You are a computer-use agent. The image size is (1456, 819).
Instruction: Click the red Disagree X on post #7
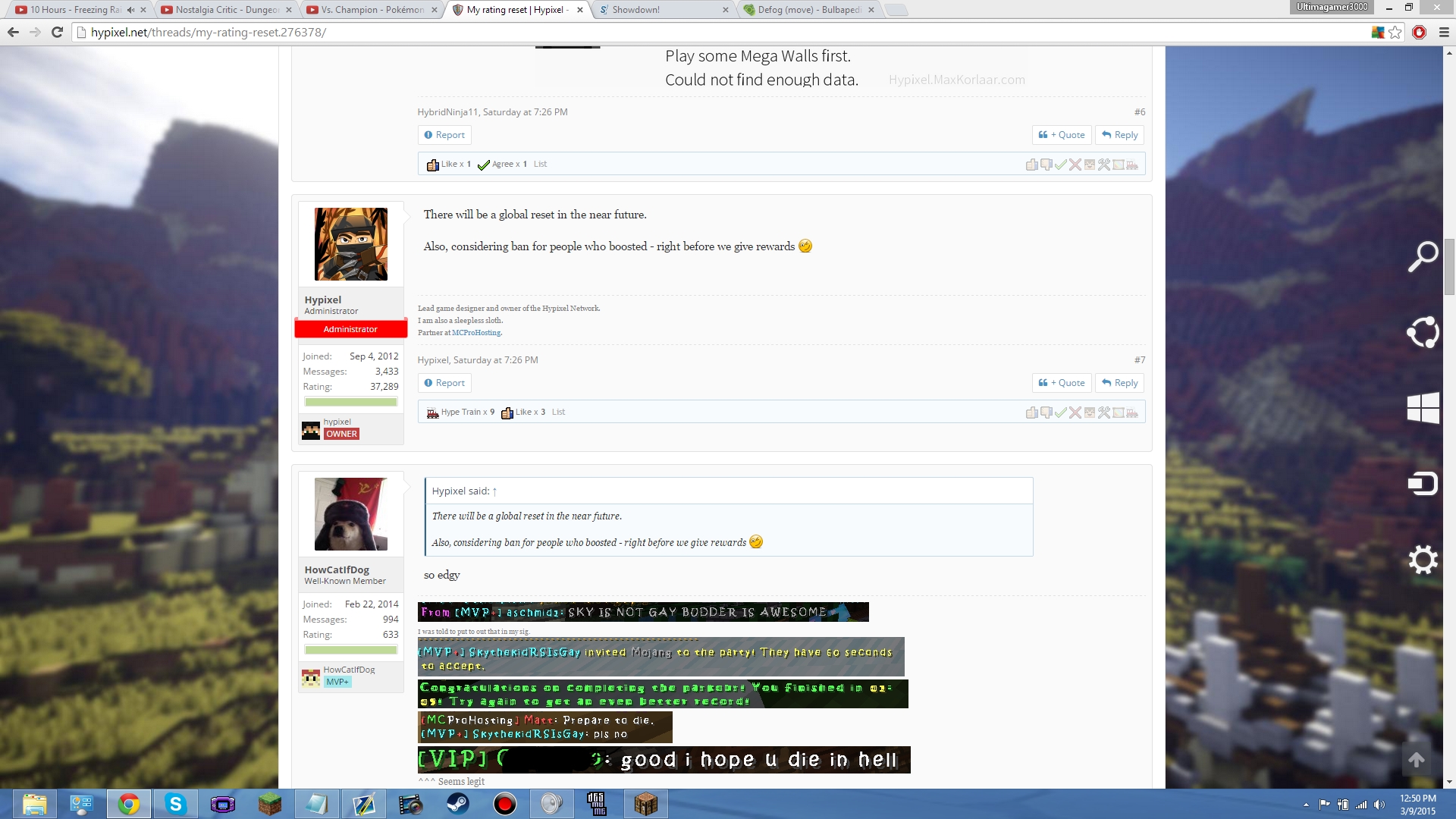point(1075,413)
